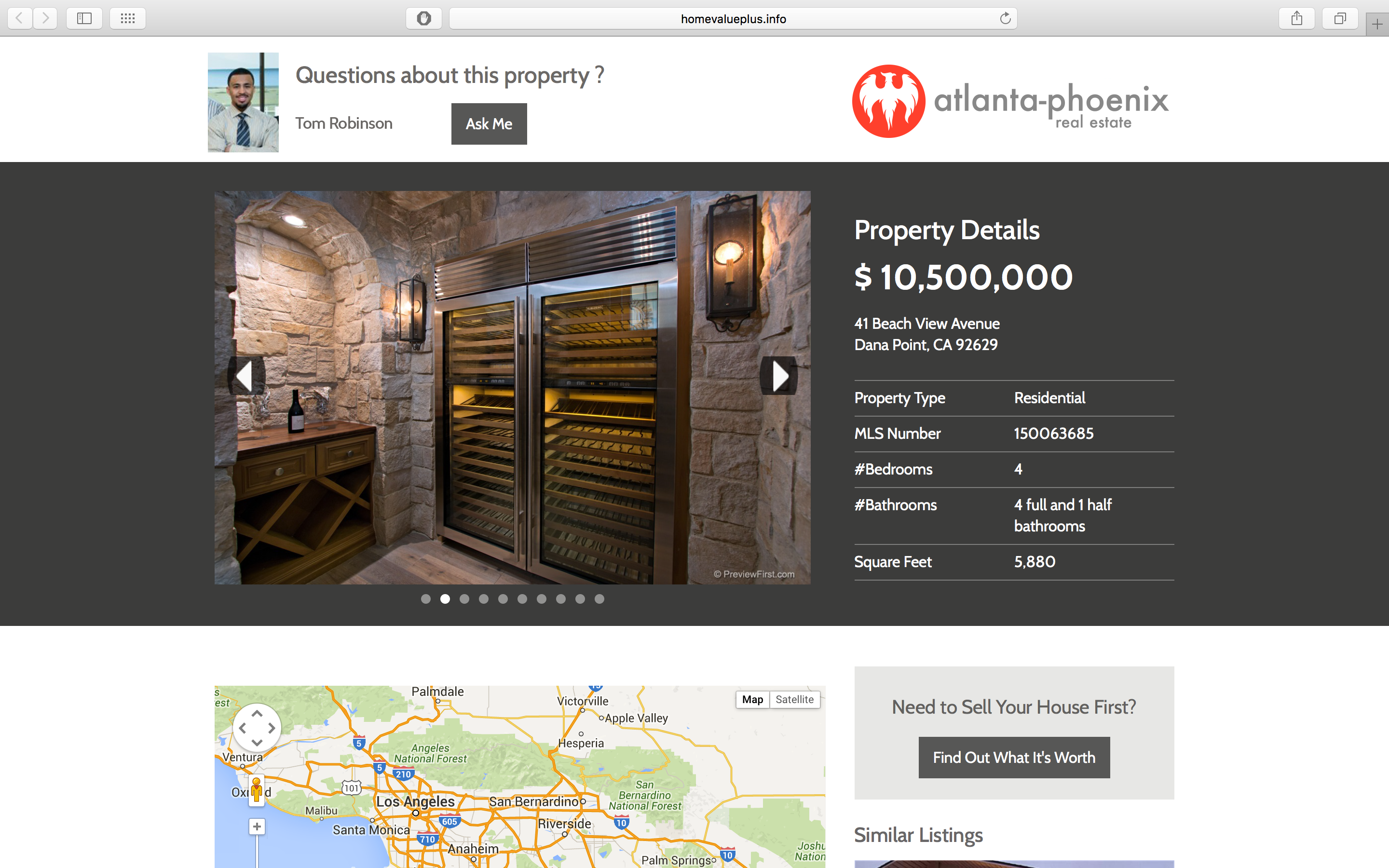Open the Share menu icon
Viewport: 1389px width, 868px height.
[x=1296, y=18]
